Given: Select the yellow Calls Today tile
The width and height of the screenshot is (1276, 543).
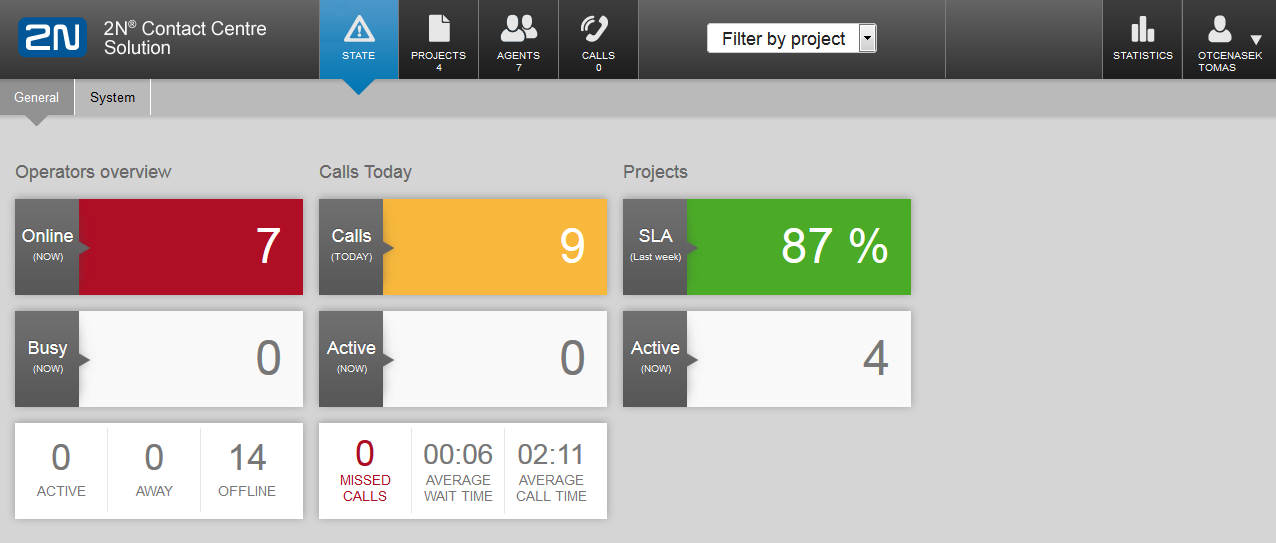Looking at the screenshot, I should (463, 247).
